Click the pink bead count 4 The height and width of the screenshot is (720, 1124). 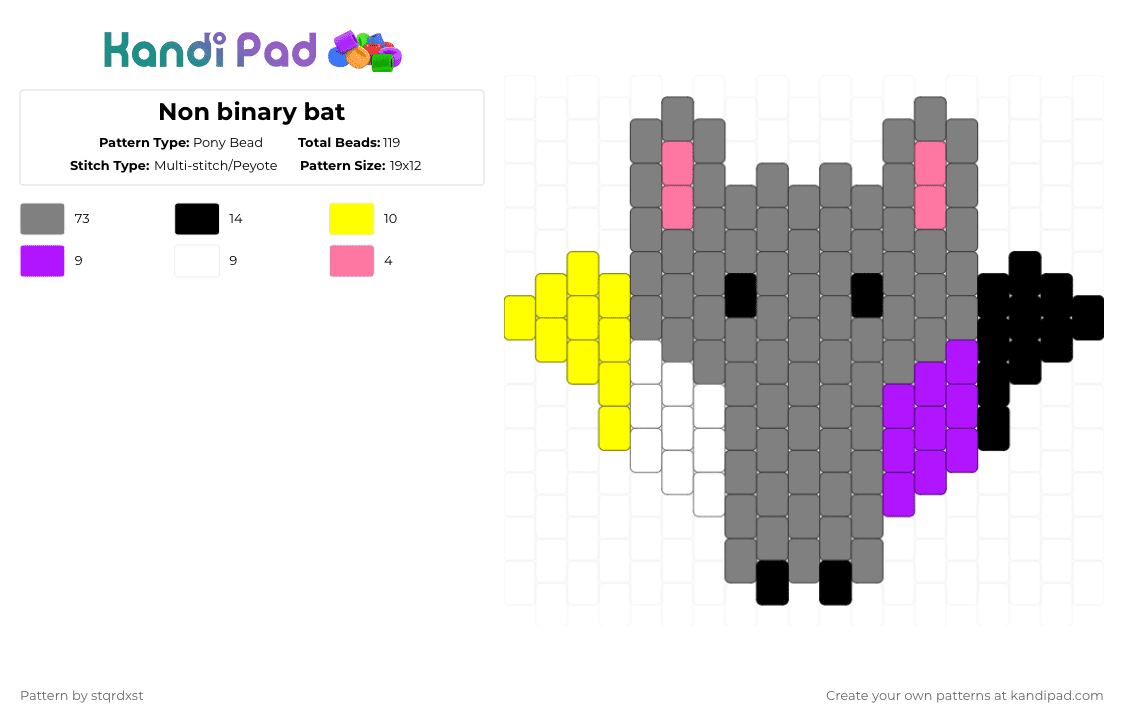pyautogui.click(x=388, y=261)
